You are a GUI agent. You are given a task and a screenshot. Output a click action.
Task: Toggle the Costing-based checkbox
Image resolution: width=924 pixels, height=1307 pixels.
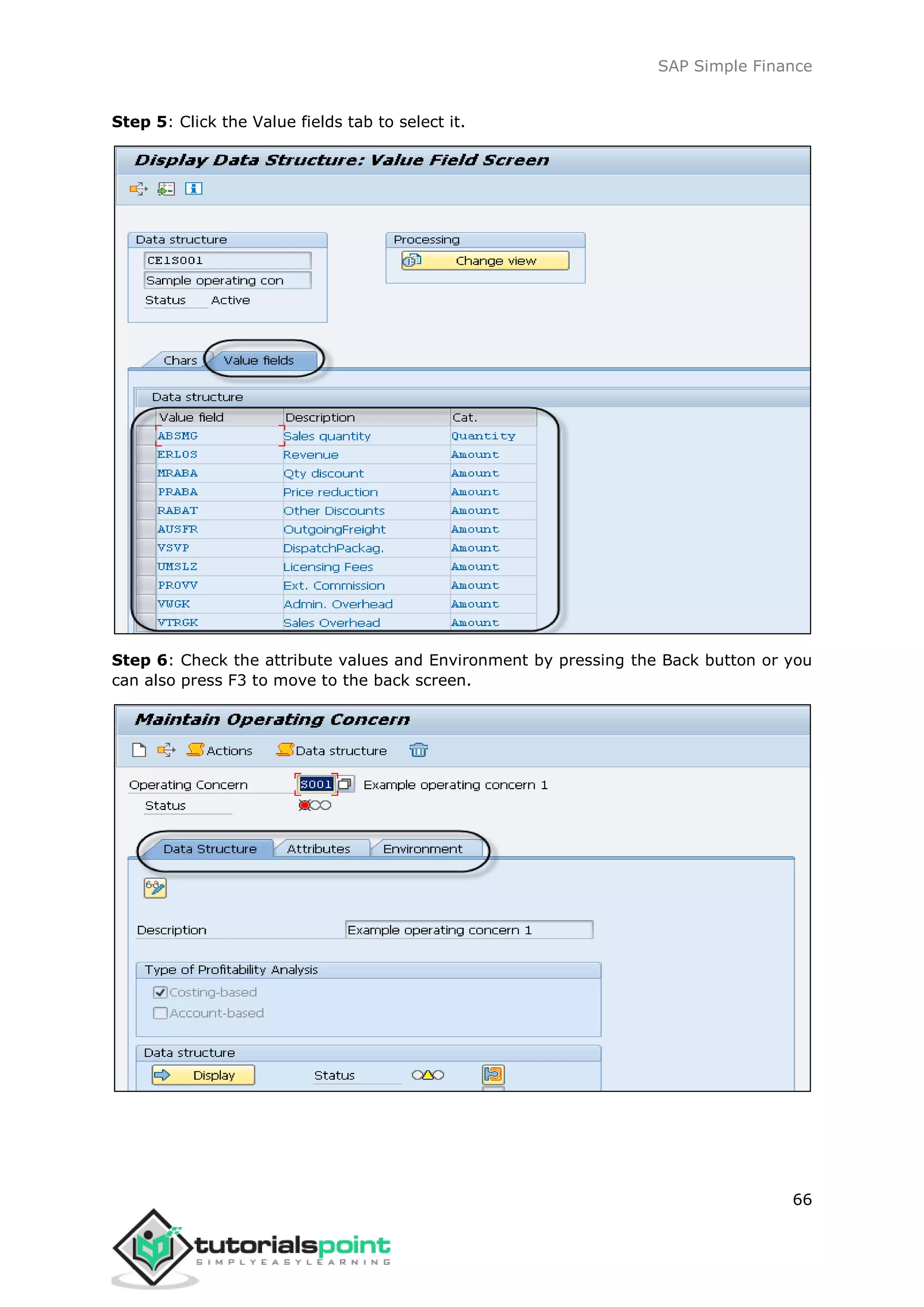click(x=161, y=992)
